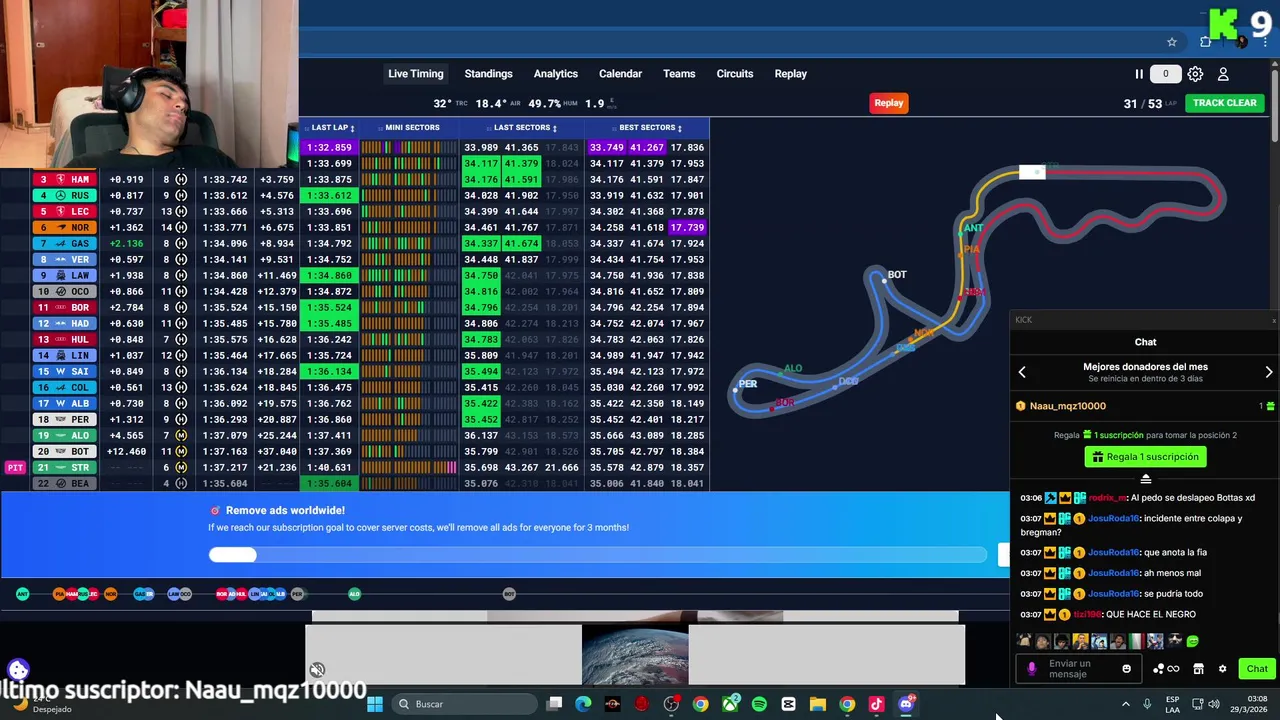Click the BOT marker on gap timeline
This screenshot has height=720, width=1280.
(509, 594)
